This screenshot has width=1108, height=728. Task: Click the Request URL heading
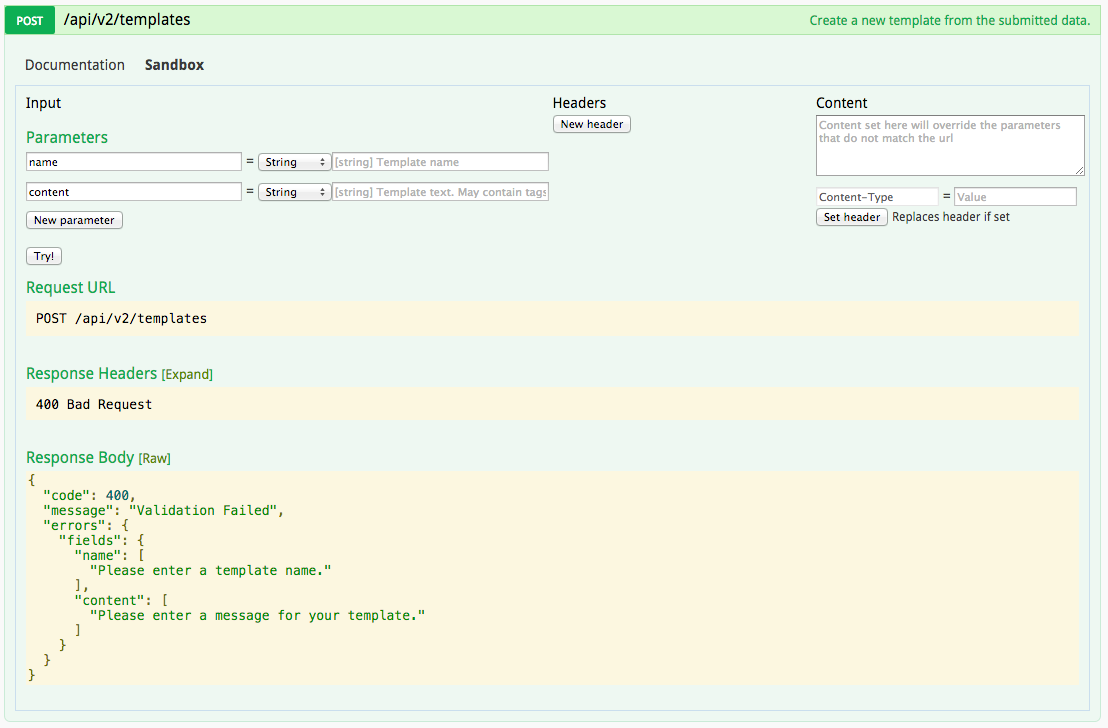coord(71,288)
